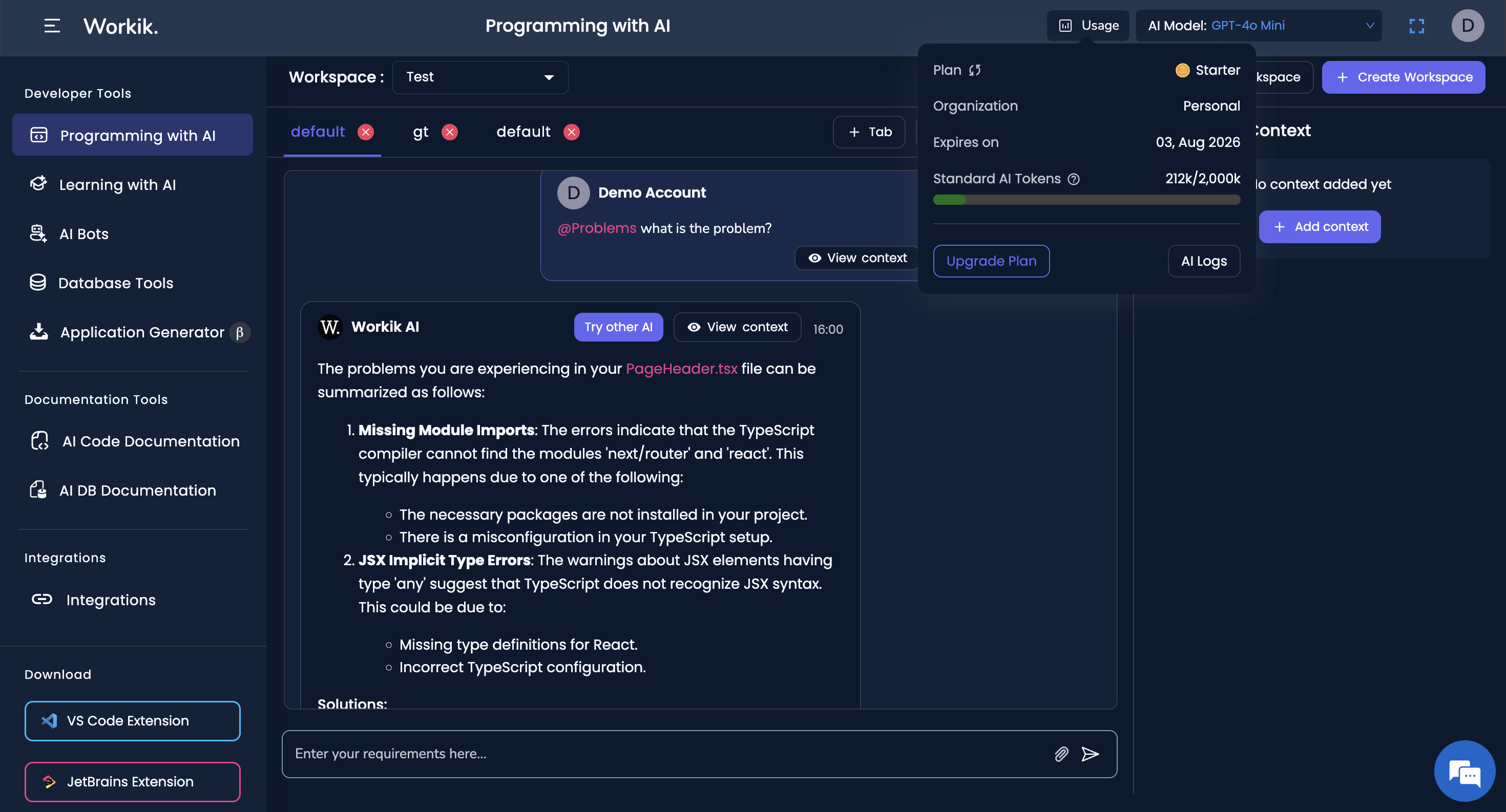Image resolution: width=1506 pixels, height=812 pixels.
Task: Click the Upgrade Plan button
Action: [991, 261]
